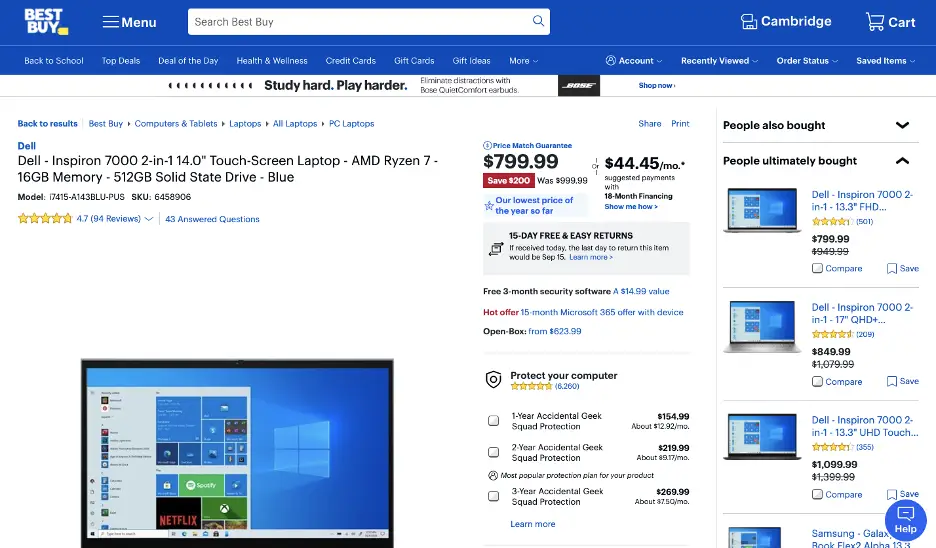Open Top Deals page
The height and width of the screenshot is (548, 936).
(x=121, y=61)
